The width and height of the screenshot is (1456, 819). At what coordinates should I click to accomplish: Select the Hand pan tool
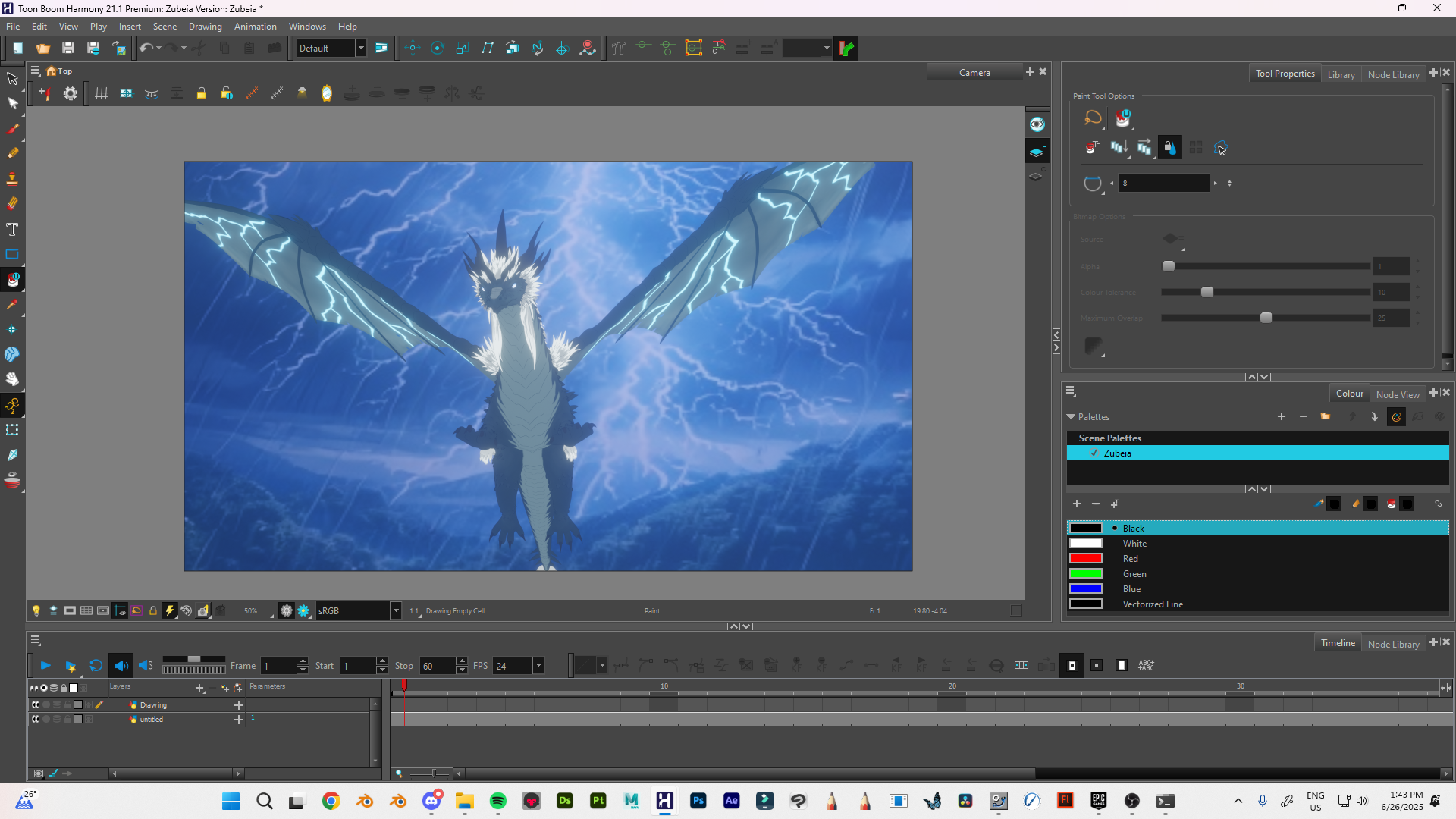[12, 378]
